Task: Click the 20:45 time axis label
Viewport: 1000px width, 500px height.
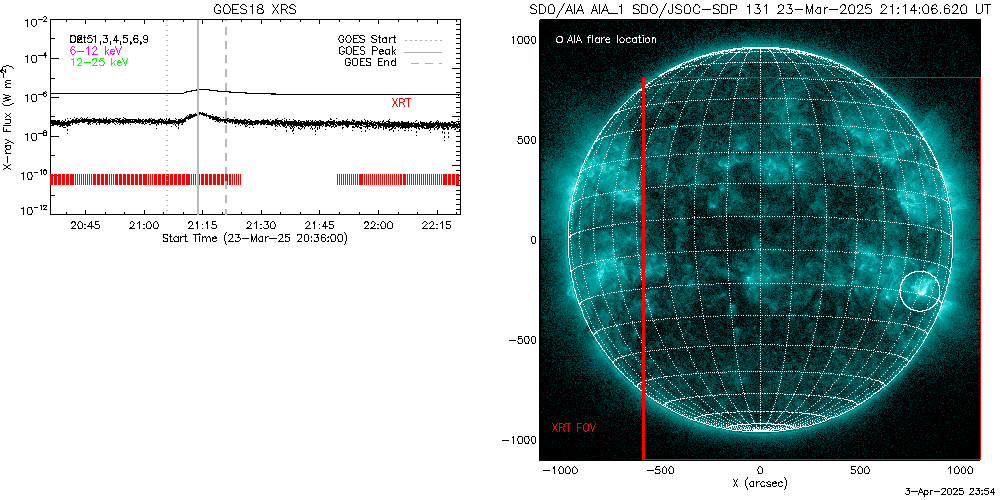Action: pyautogui.click(x=85, y=226)
